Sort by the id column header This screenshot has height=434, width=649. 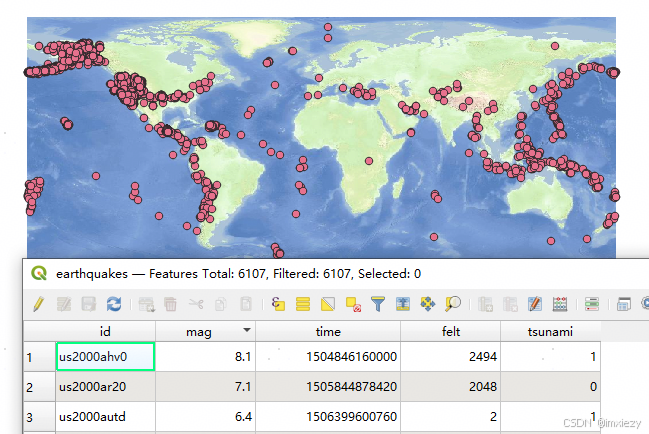[105, 331]
